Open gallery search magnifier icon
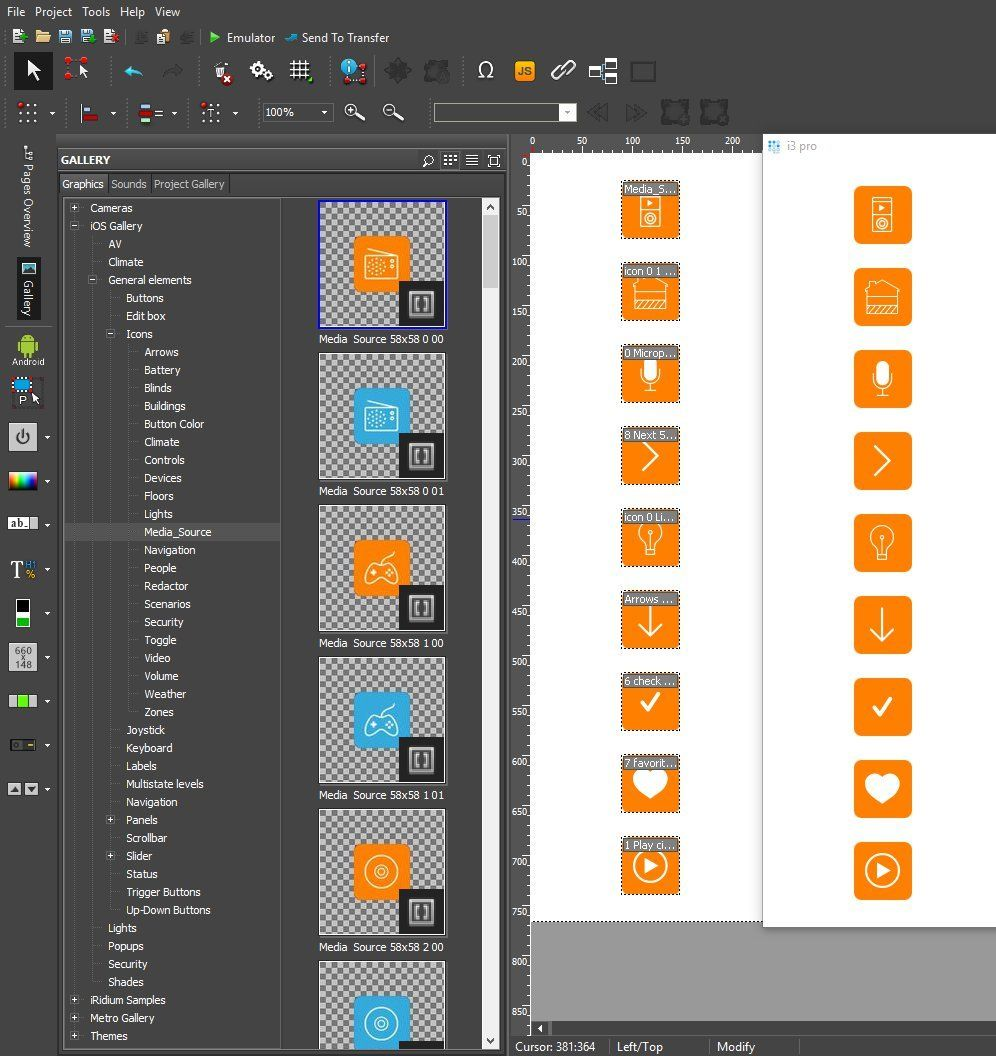This screenshot has width=996, height=1056. coord(428,161)
